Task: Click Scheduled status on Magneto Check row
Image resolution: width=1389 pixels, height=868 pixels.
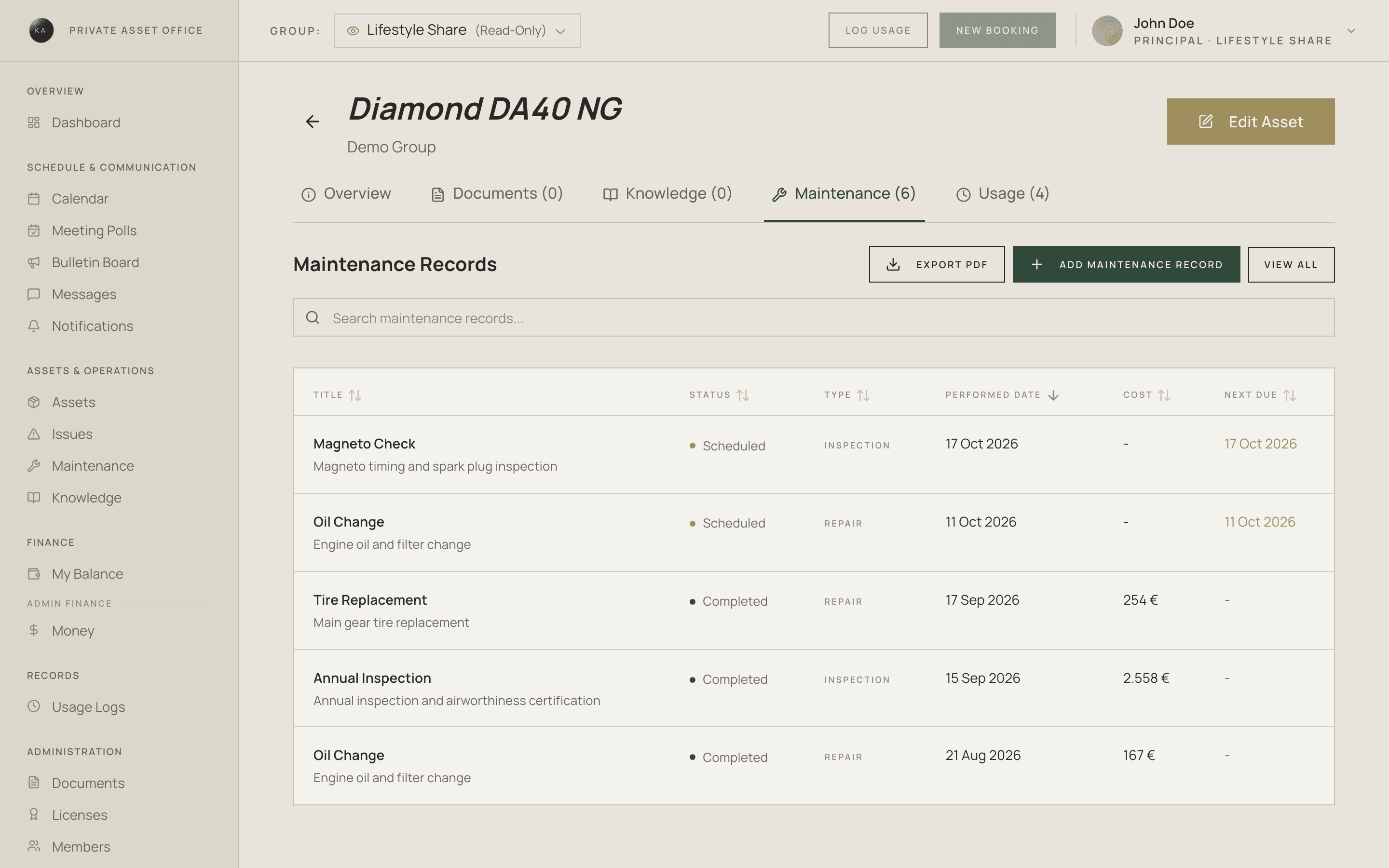Action: click(x=727, y=446)
